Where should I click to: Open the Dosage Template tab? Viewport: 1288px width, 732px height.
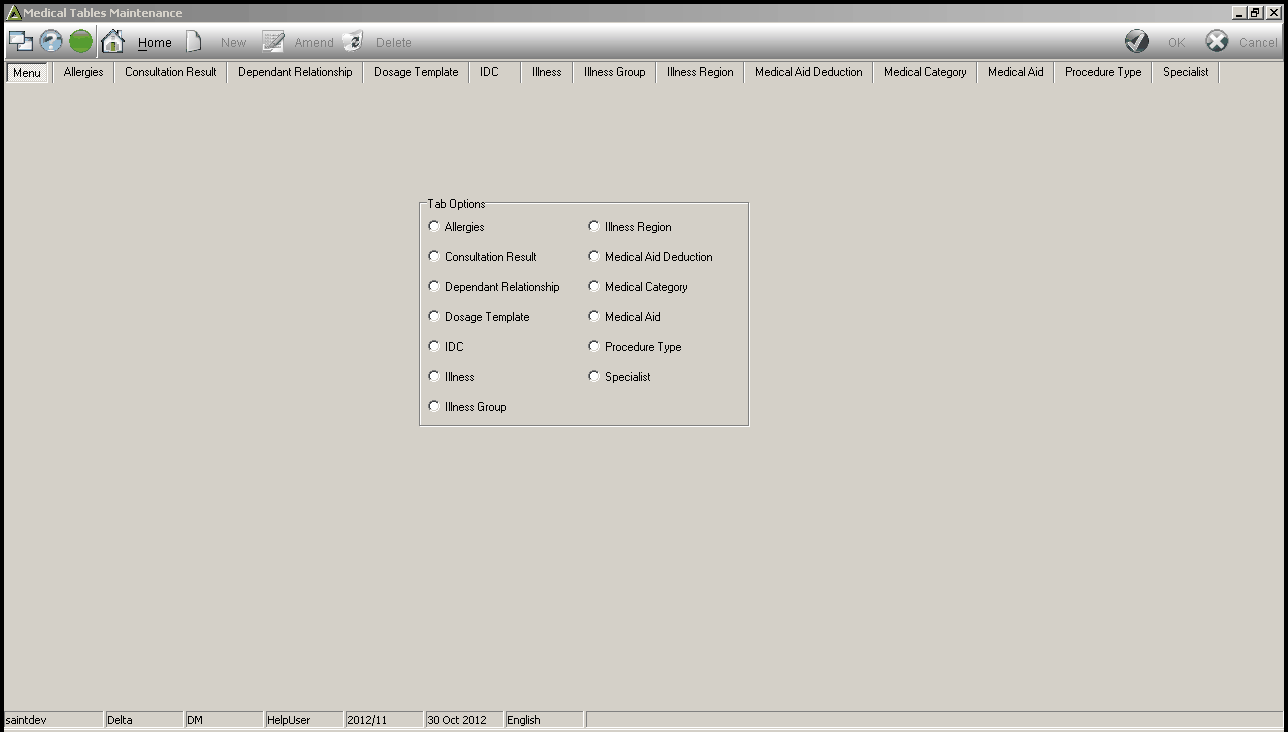pos(416,72)
